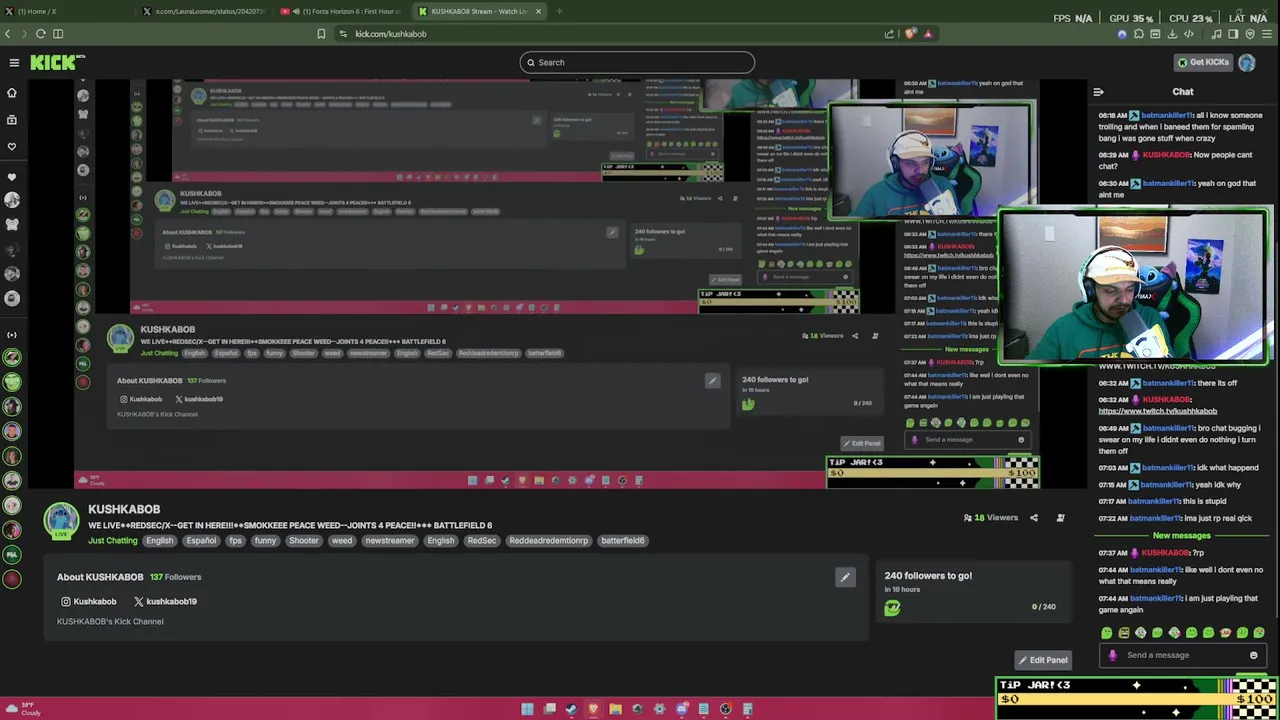Screen dimensions: 1280x720
Task: Open the browser main menu icon
Action: [1267, 34]
